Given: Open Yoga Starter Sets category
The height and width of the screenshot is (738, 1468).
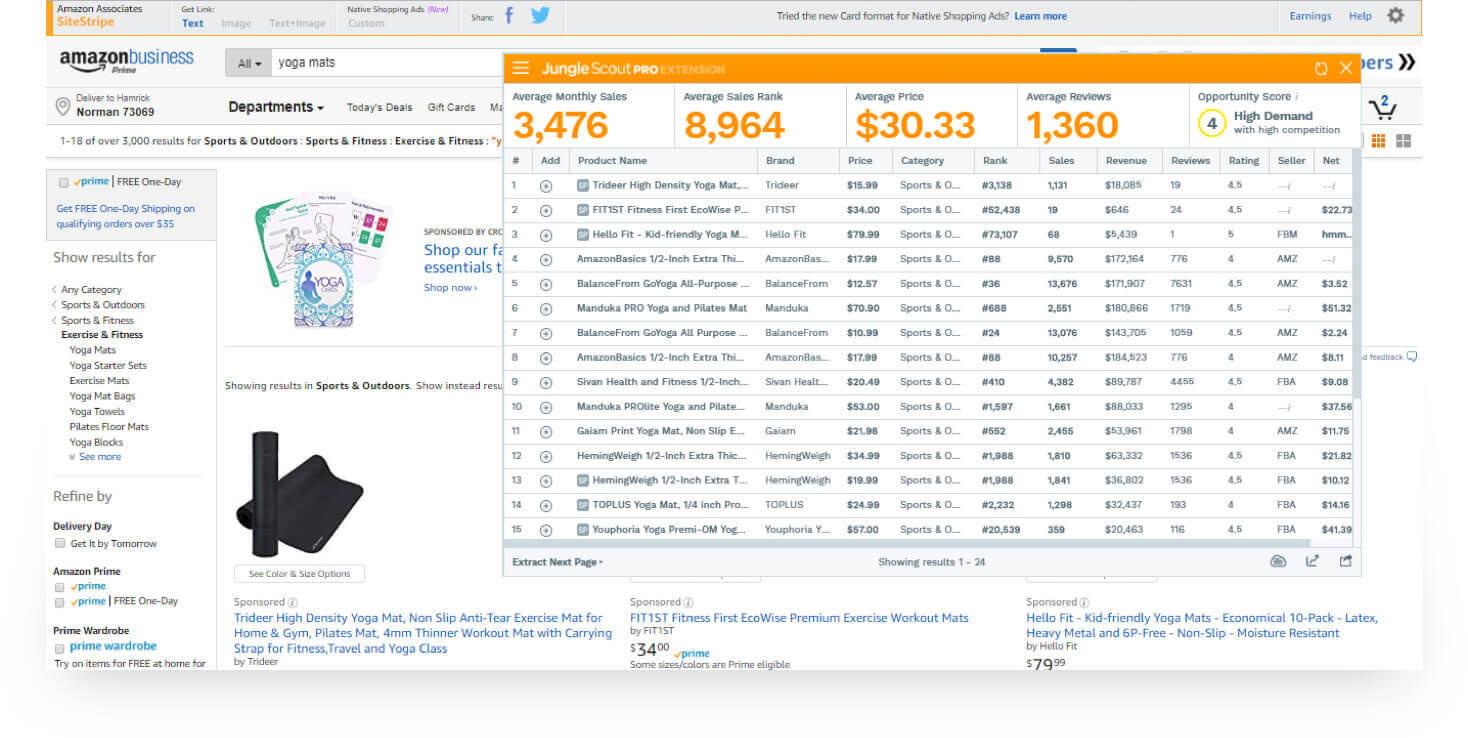Looking at the screenshot, I should (108, 366).
